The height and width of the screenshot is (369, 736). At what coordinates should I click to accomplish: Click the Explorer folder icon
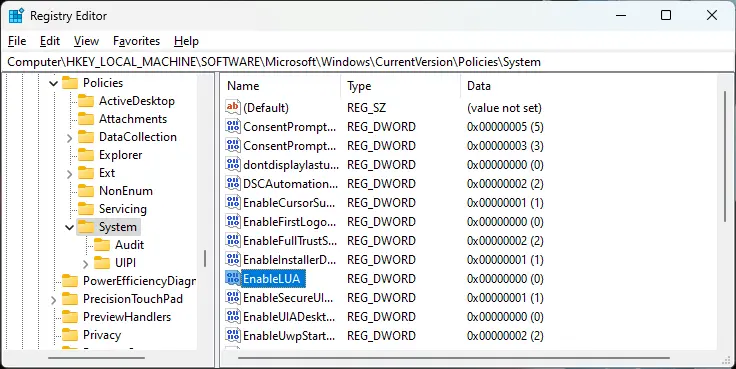[86, 155]
